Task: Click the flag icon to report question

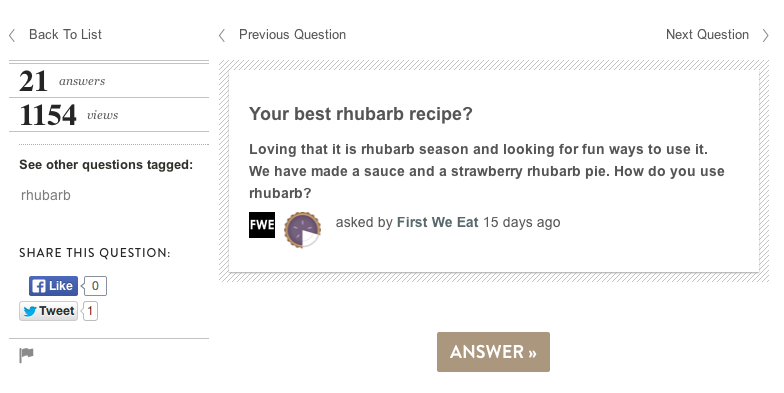Action: (x=26, y=355)
